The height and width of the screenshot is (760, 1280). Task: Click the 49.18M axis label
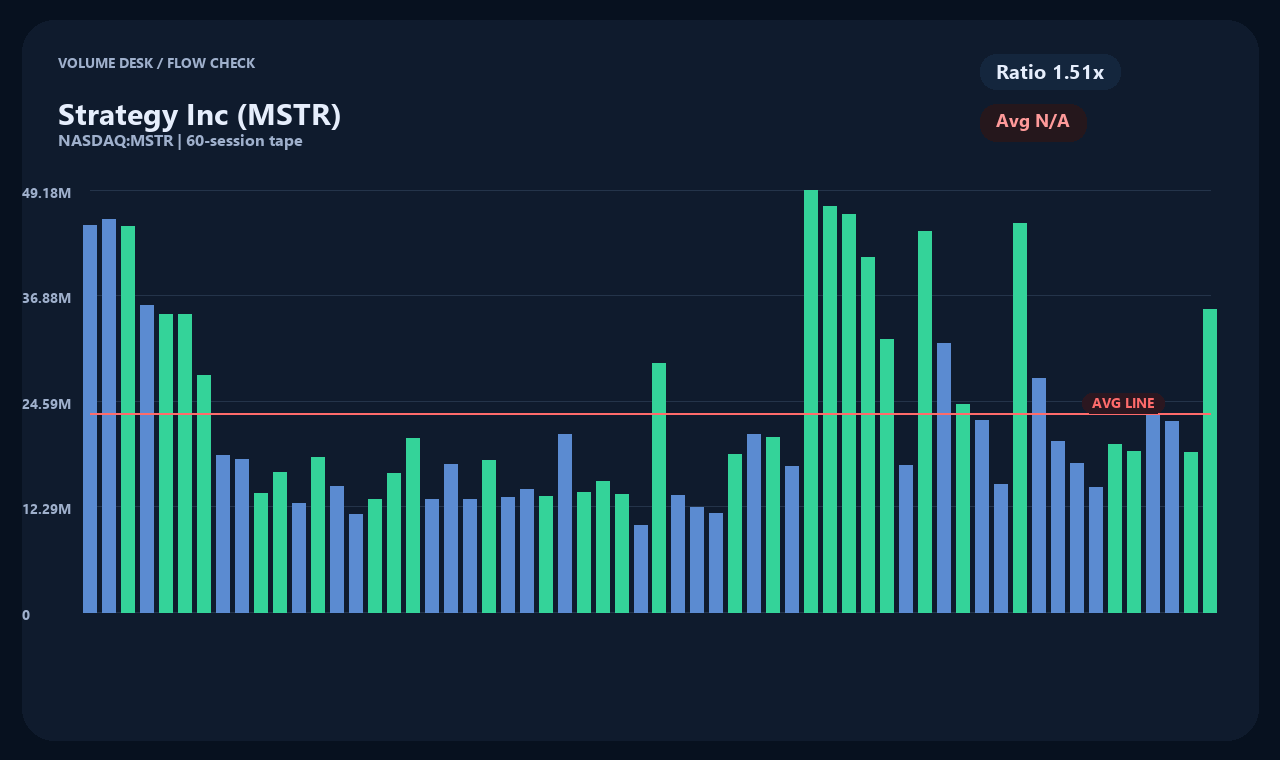pos(46,192)
